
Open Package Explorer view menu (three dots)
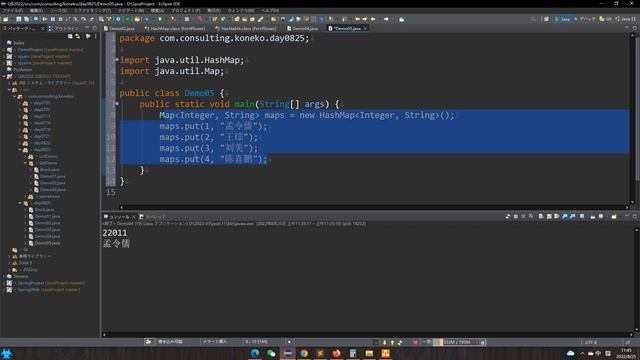pos(96,36)
